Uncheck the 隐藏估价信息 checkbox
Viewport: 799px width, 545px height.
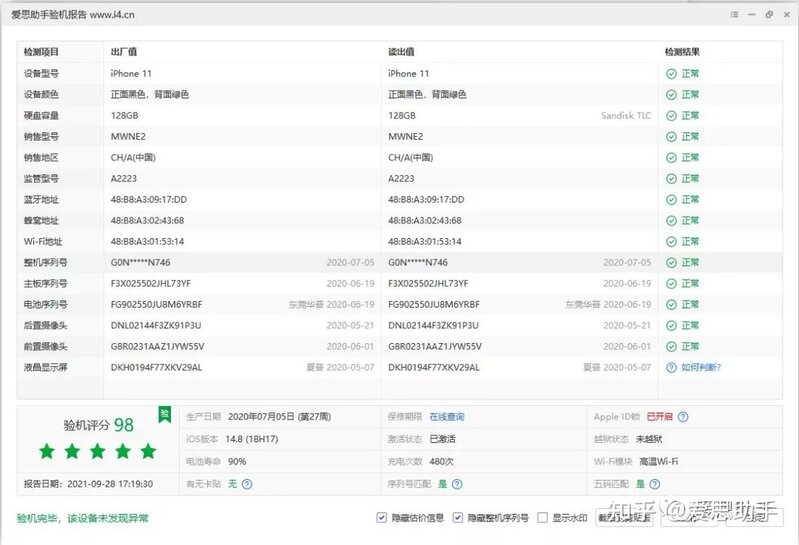[382, 518]
